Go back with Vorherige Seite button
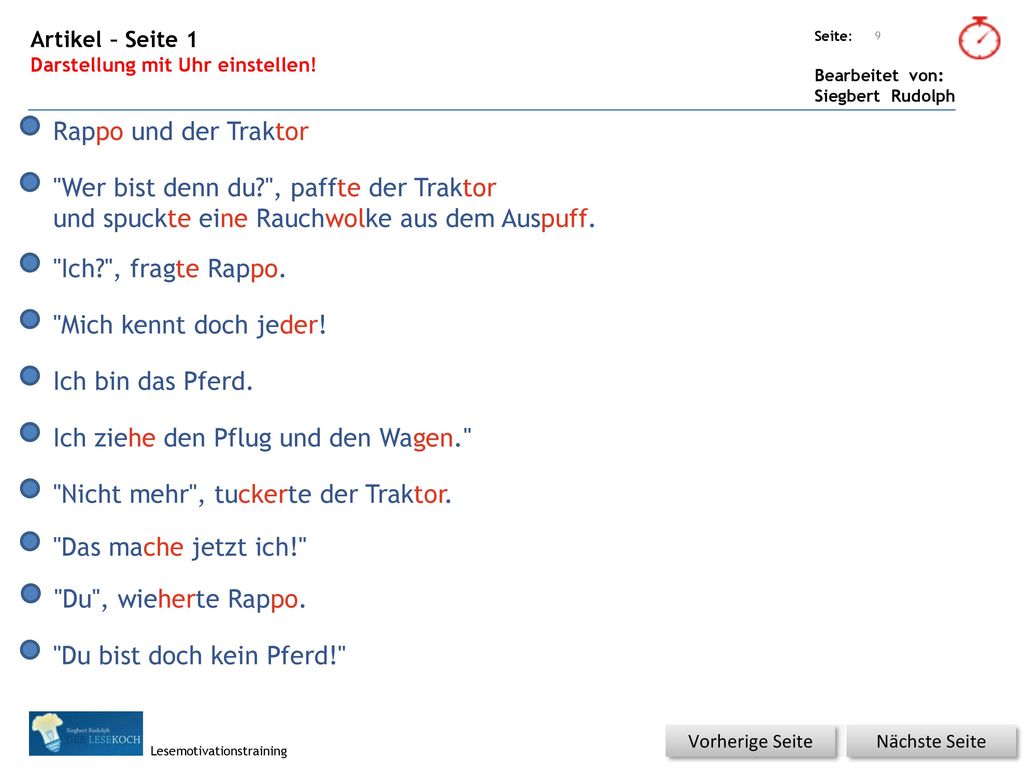This screenshot has height=768, width=1024. [x=750, y=741]
